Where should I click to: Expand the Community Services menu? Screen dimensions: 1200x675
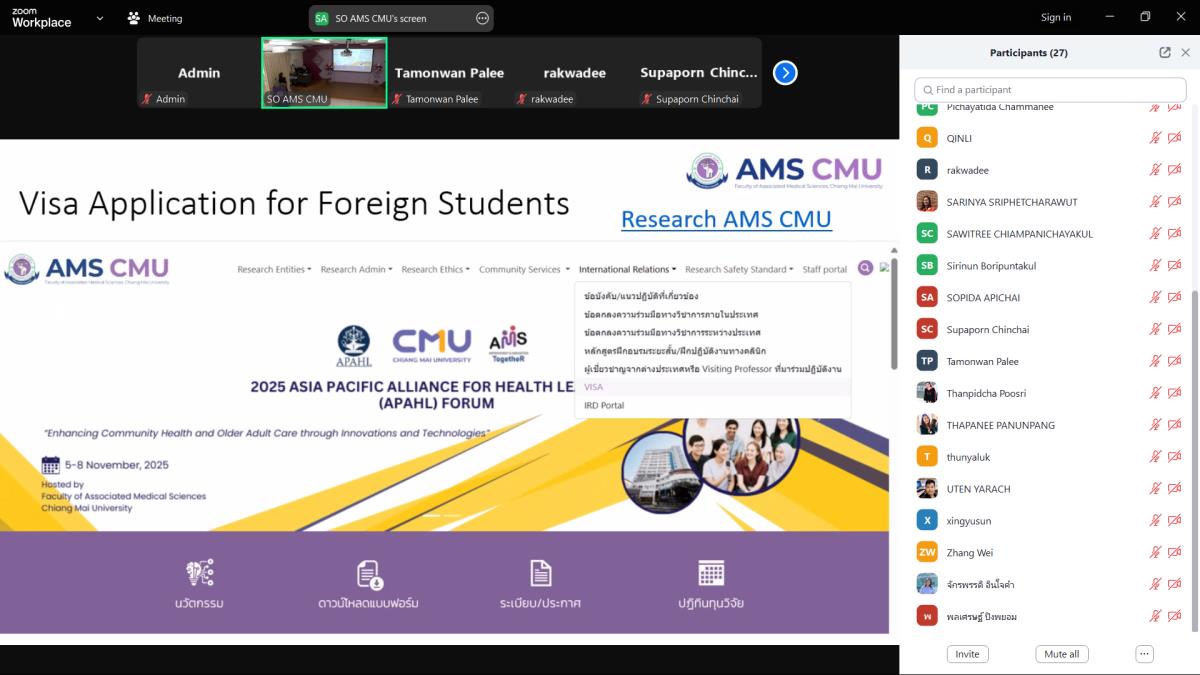(524, 269)
